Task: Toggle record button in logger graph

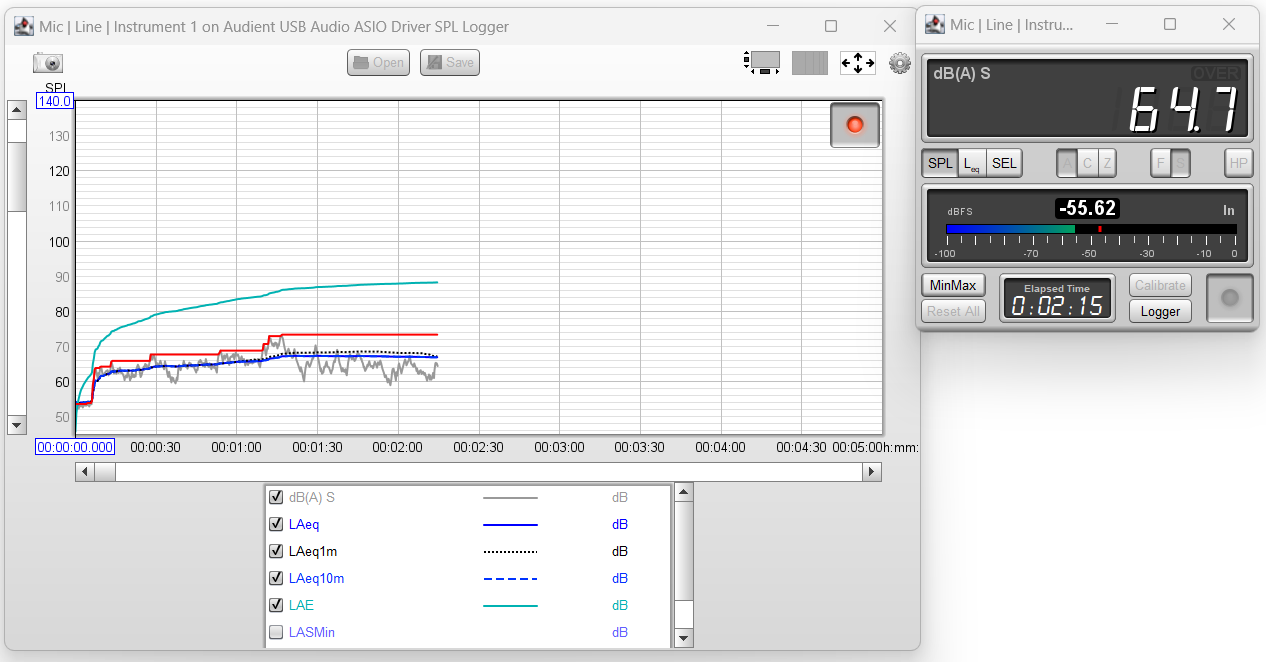Action: pyautogui.click(x=855, y=125)
